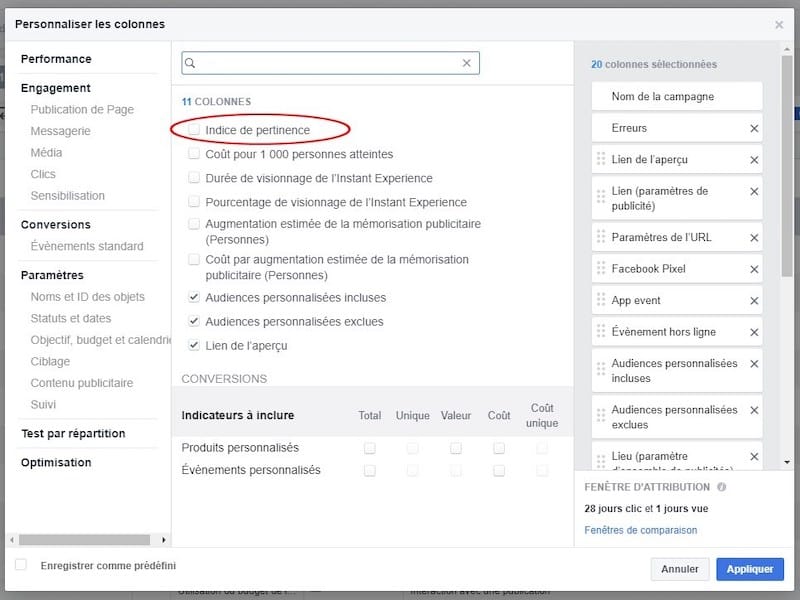This screenshot has height=600, width=800.
Task: Remove Évènement hors ligne column
Action: pyautogui.click(x=754, y=332)
